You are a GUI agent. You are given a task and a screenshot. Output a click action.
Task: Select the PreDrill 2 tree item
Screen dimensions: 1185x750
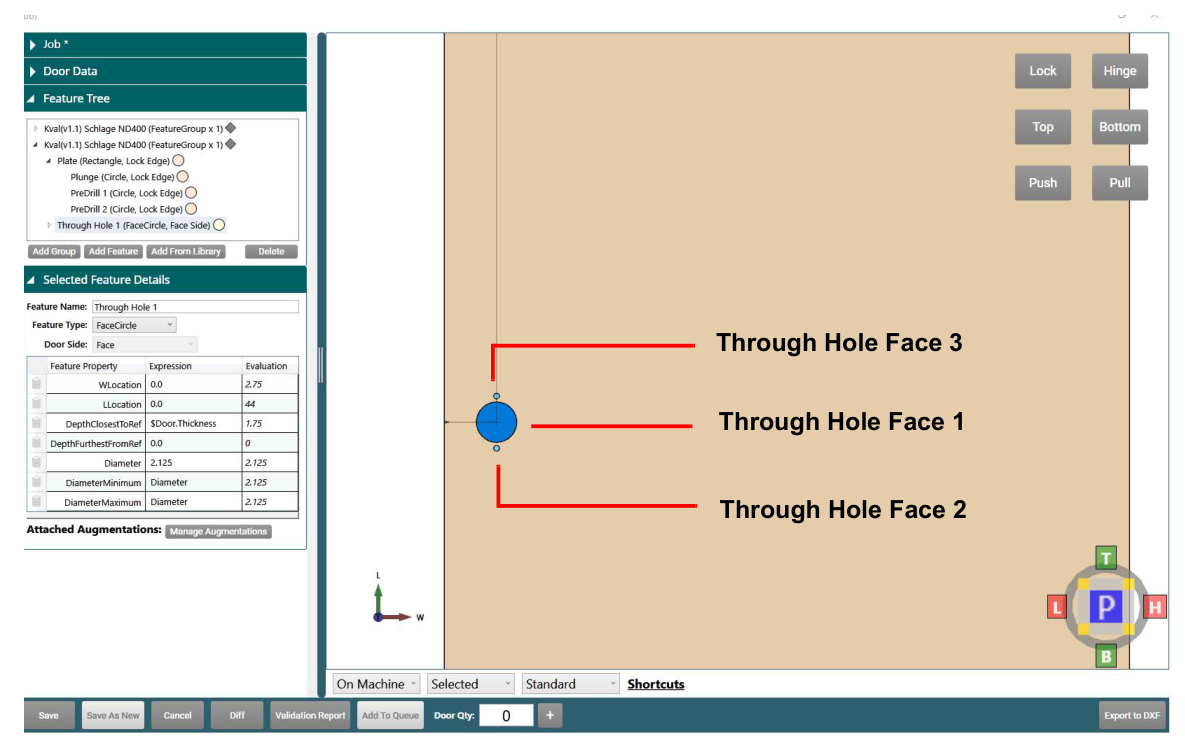[x=126, y=209]
